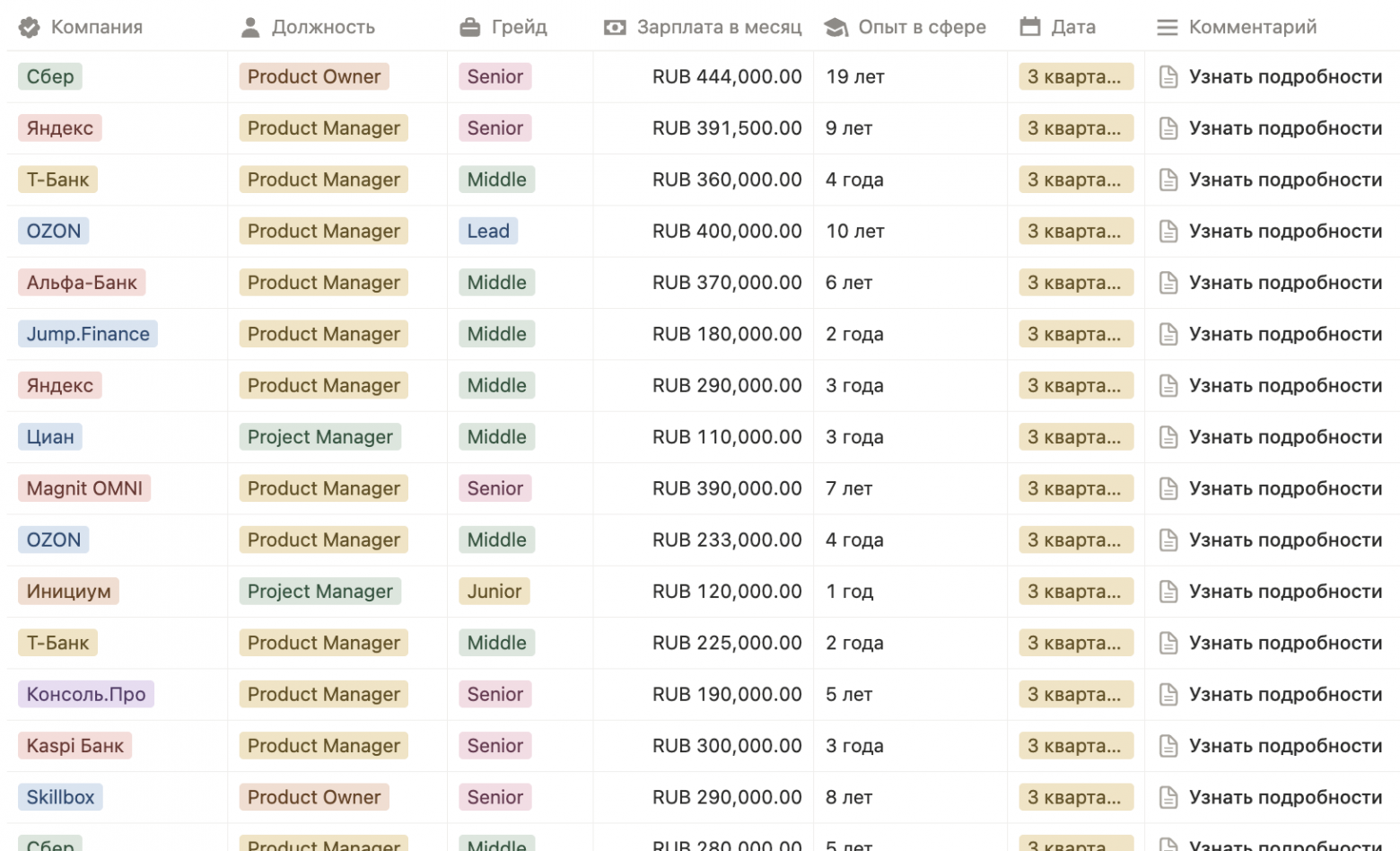Open the Комментарий column header menu

point(1252,28)
